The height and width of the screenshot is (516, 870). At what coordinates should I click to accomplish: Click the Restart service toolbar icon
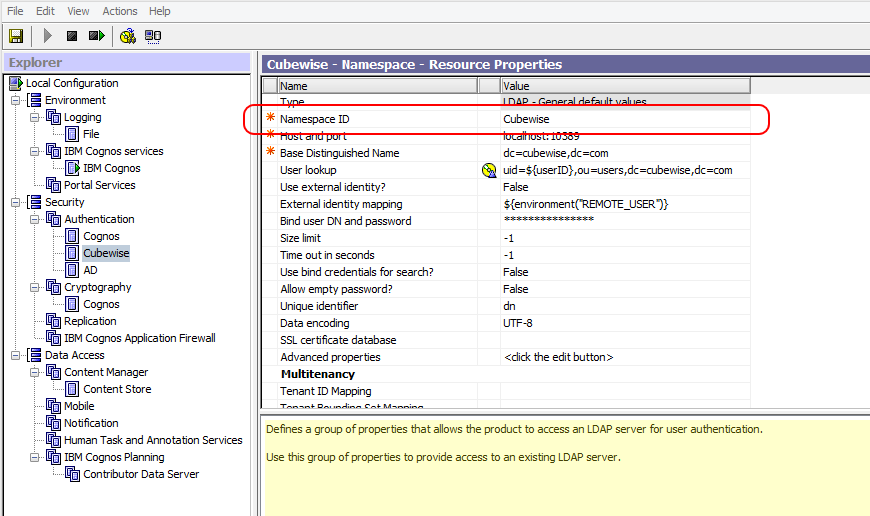pyautogui.click(x=96, y=36)
